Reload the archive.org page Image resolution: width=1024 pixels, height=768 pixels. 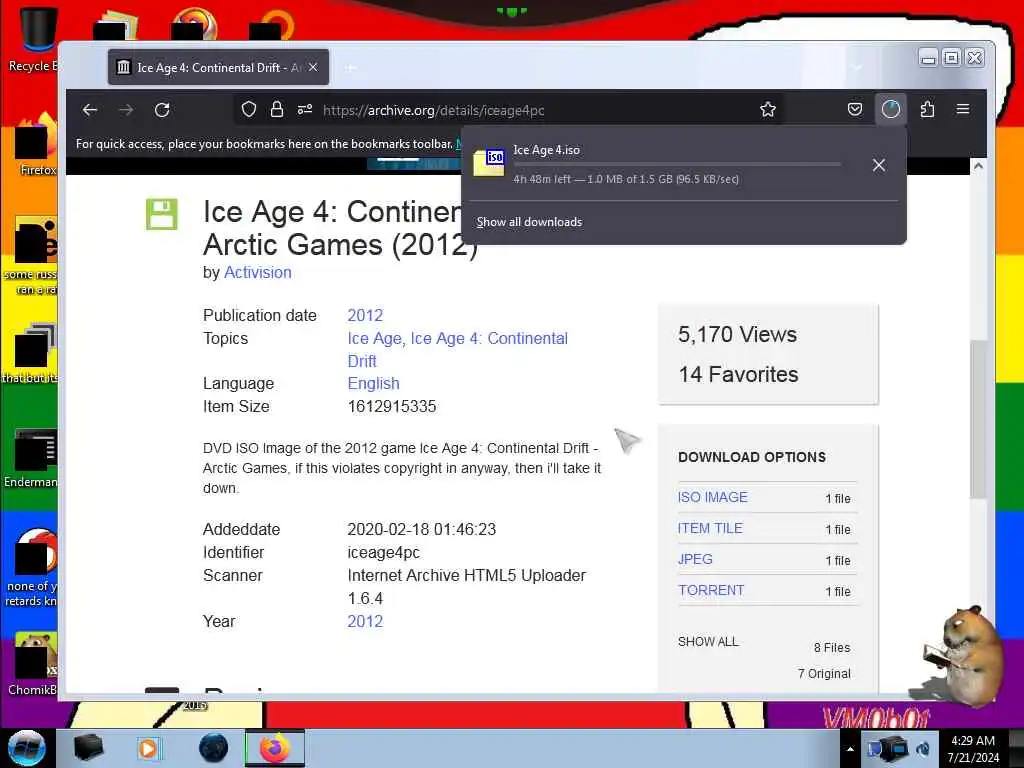162,110
